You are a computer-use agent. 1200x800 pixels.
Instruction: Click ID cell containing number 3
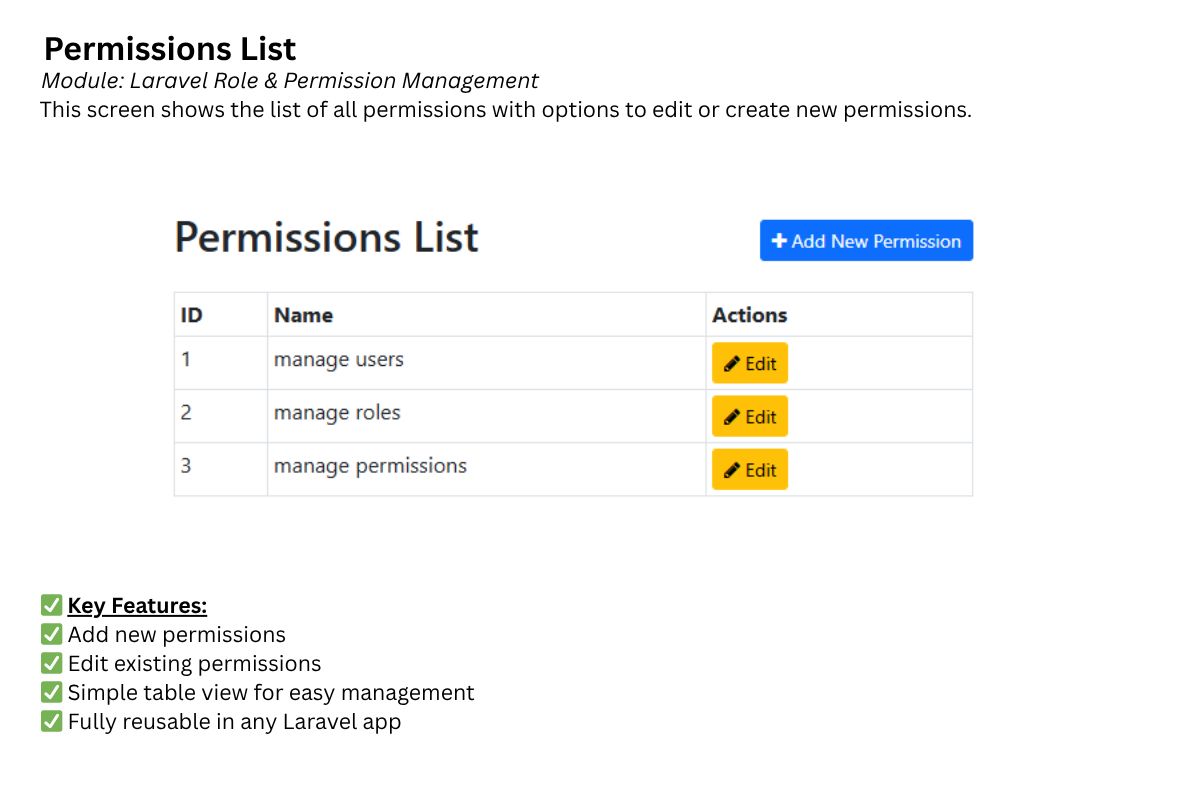[x=186, y=466]
